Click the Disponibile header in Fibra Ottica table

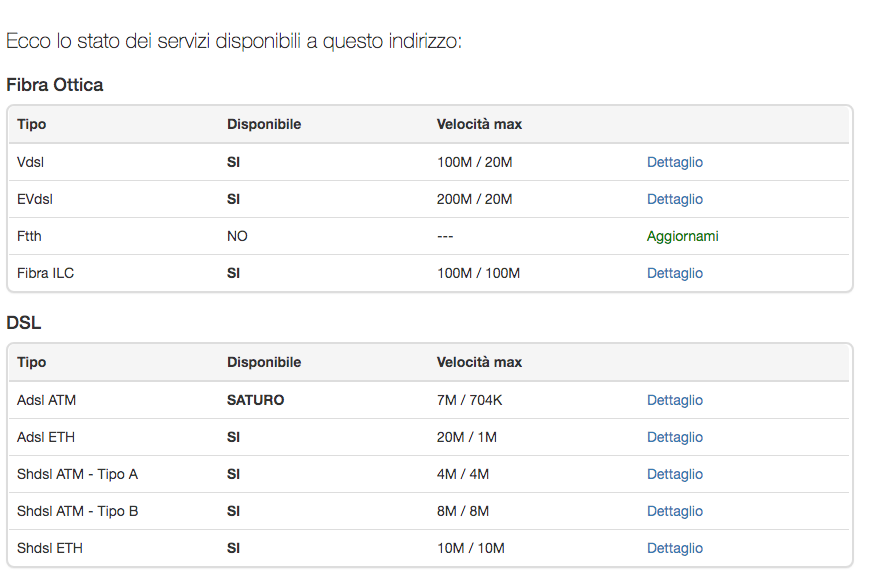click(x=264, y=125)
